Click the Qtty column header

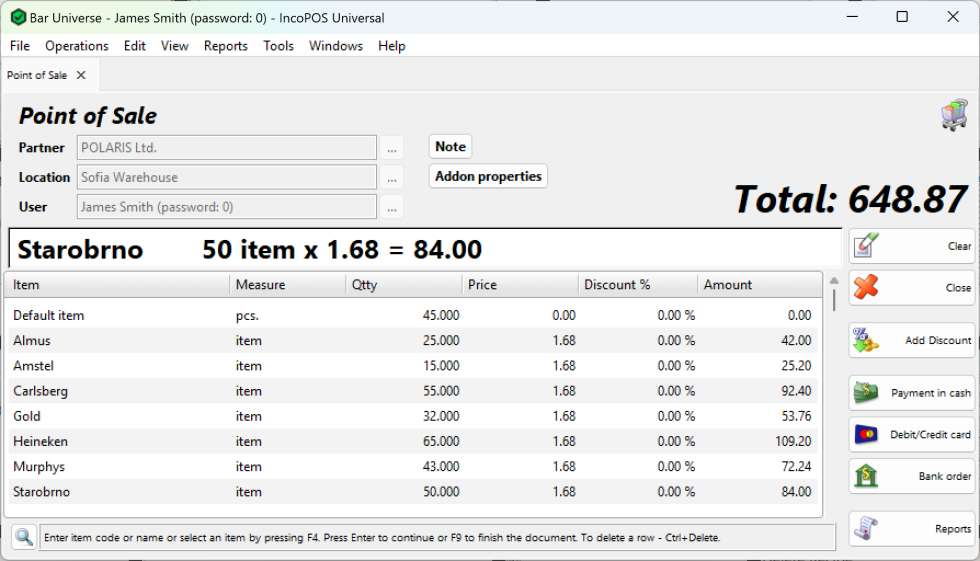(x=404, y=285)
